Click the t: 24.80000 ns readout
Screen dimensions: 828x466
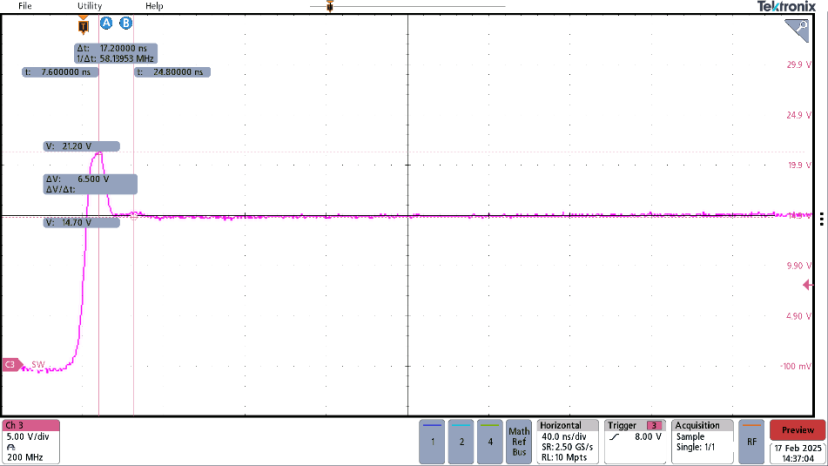(172, 72)
